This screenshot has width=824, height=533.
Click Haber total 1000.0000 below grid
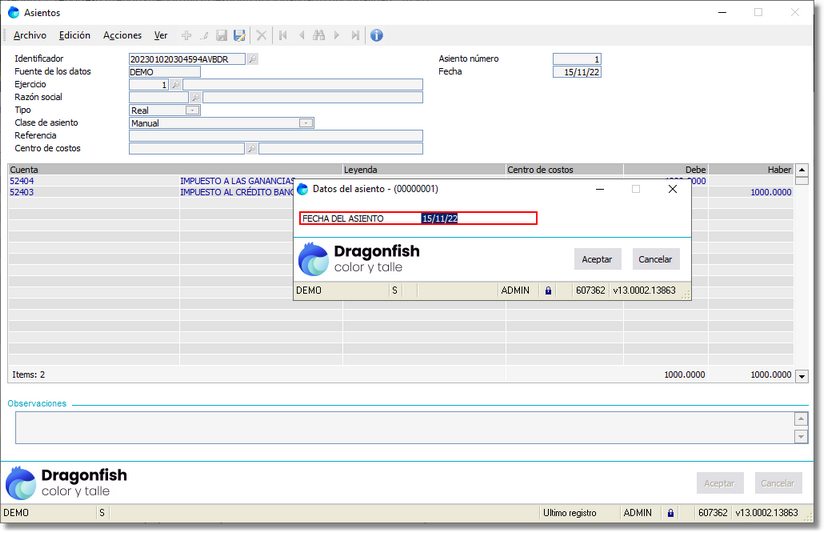(x=771, y=375)
